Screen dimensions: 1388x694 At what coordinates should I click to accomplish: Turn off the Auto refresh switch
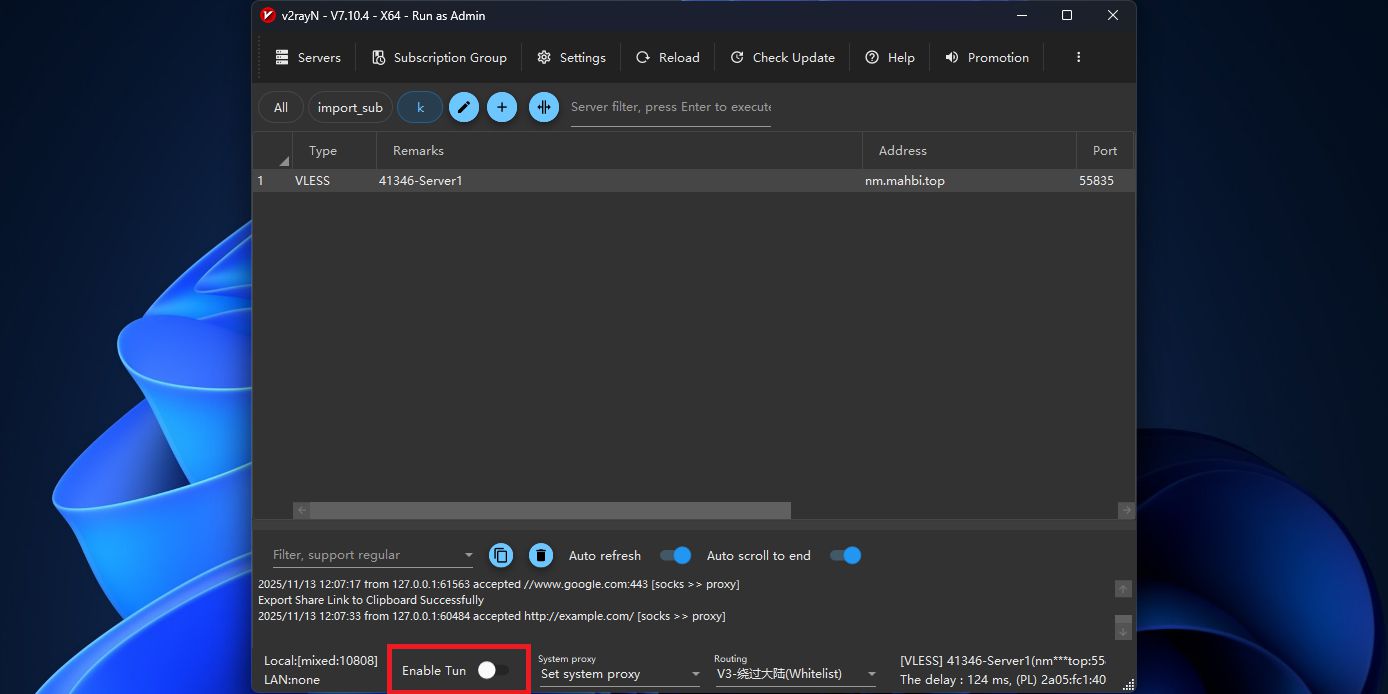(x=676, y=556)
